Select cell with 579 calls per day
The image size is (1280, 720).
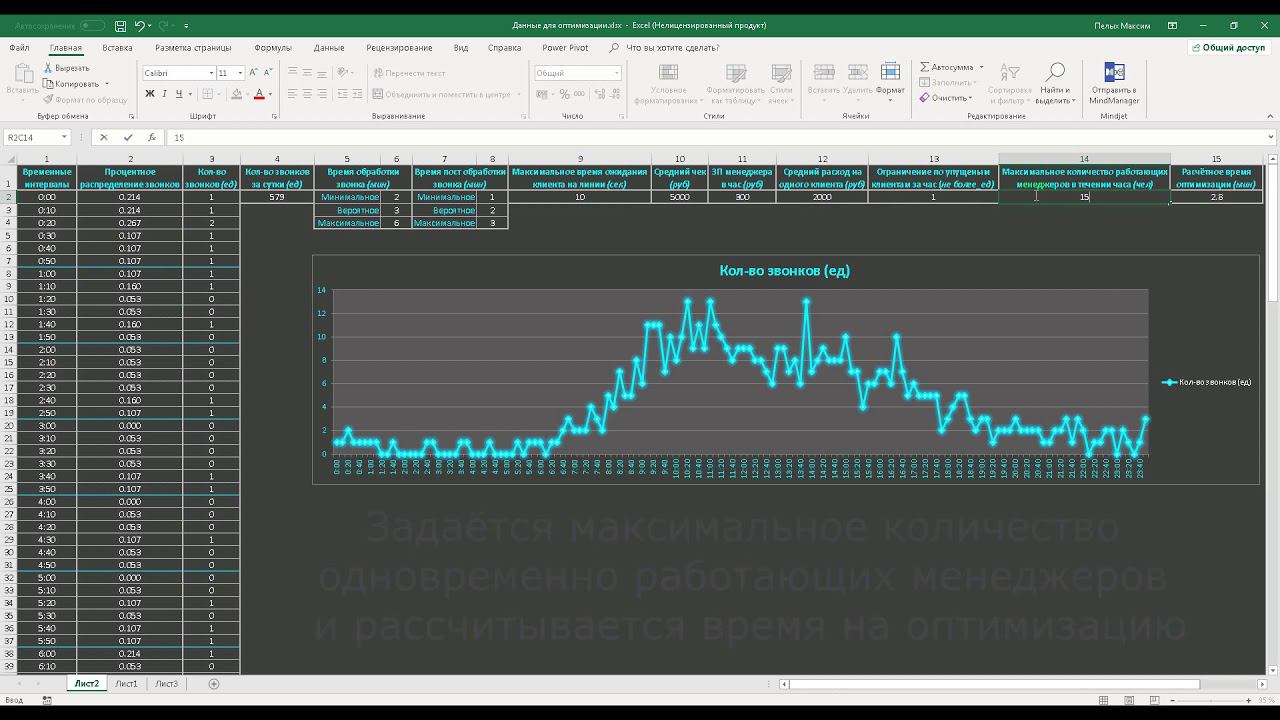tap(277, 197)
